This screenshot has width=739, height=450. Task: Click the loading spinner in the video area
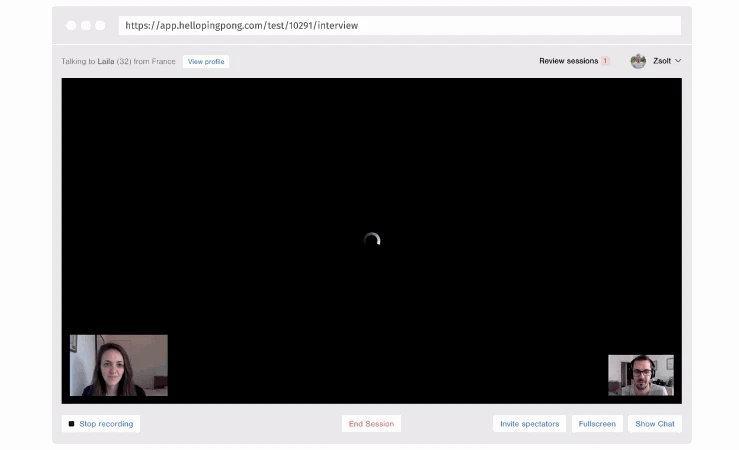pos(372,240)
